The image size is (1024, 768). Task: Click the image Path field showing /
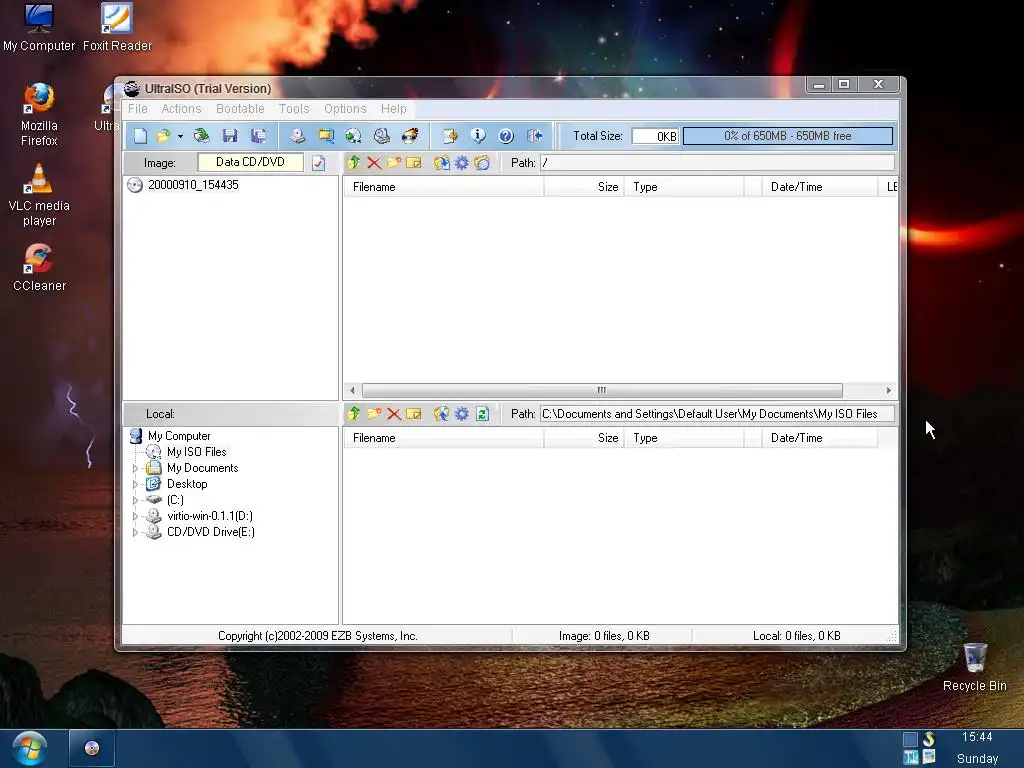[x=717, y=163]
